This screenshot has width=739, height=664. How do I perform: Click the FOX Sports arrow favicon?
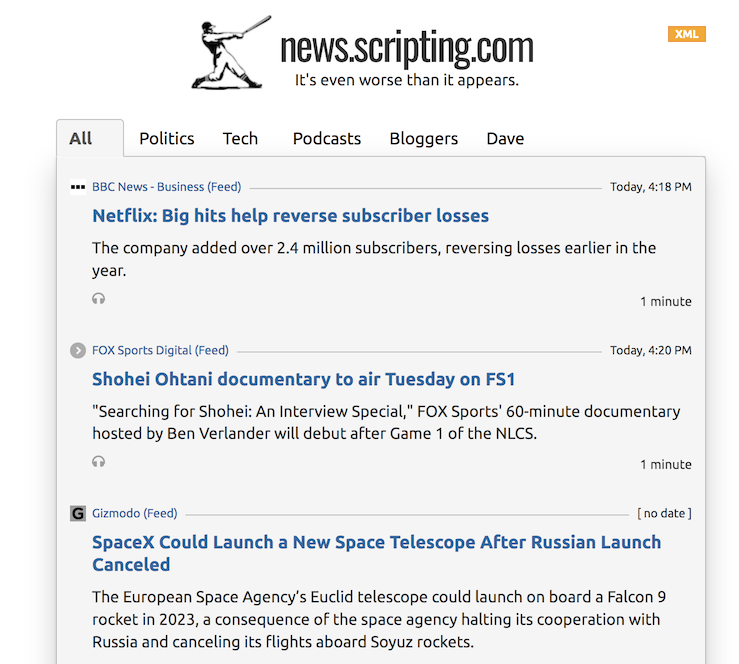click(x=78, y=351)
